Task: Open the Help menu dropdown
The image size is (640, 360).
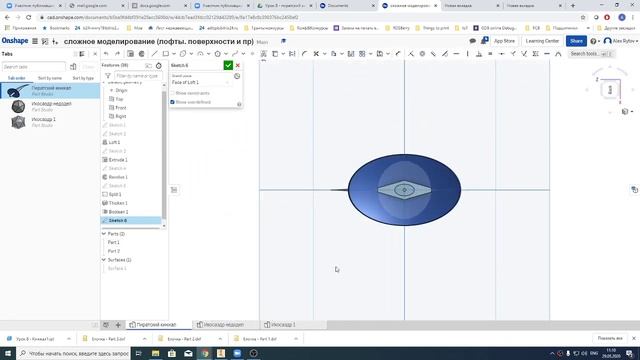Action: point(594,41)
